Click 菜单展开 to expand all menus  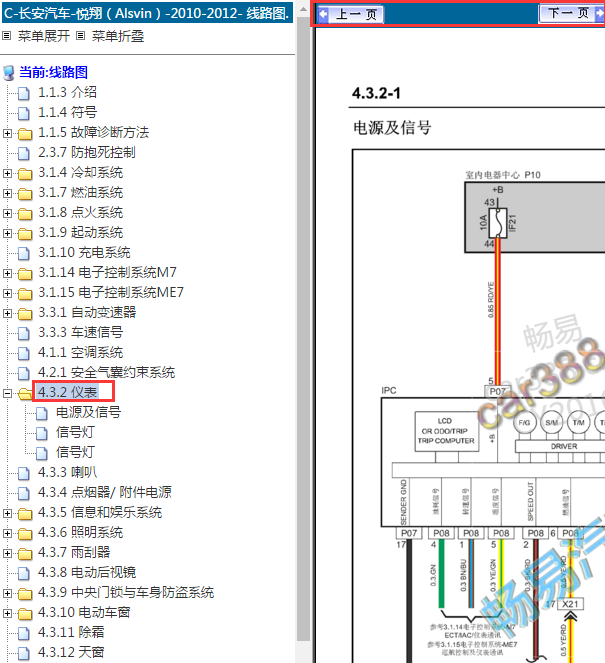(44, 36)
